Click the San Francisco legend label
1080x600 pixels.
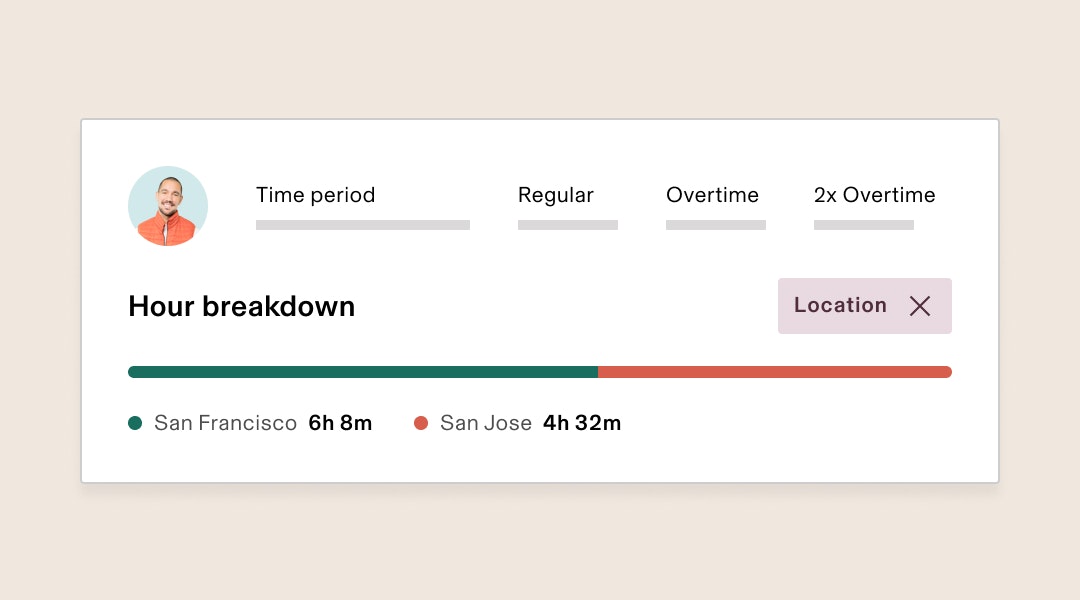click(x=225, y=423)
